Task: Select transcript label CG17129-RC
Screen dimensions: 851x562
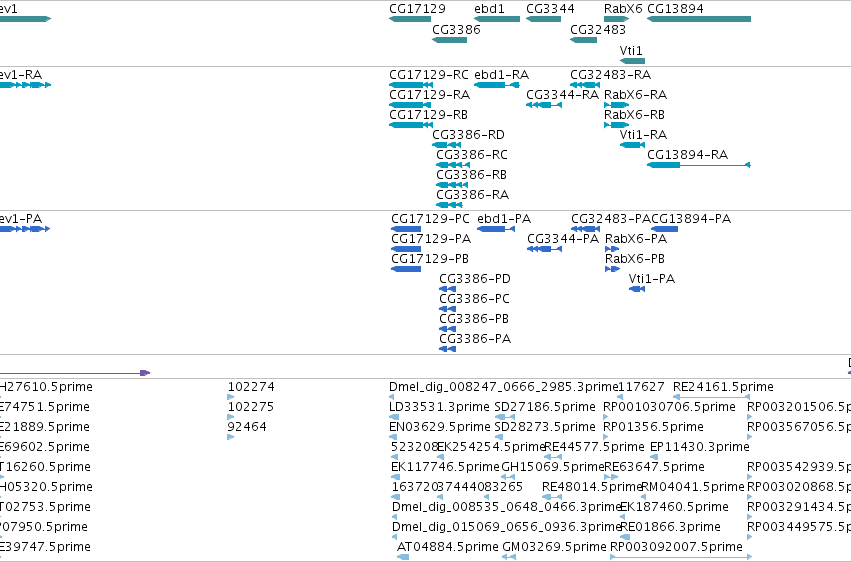Action: tap(429, 74)
